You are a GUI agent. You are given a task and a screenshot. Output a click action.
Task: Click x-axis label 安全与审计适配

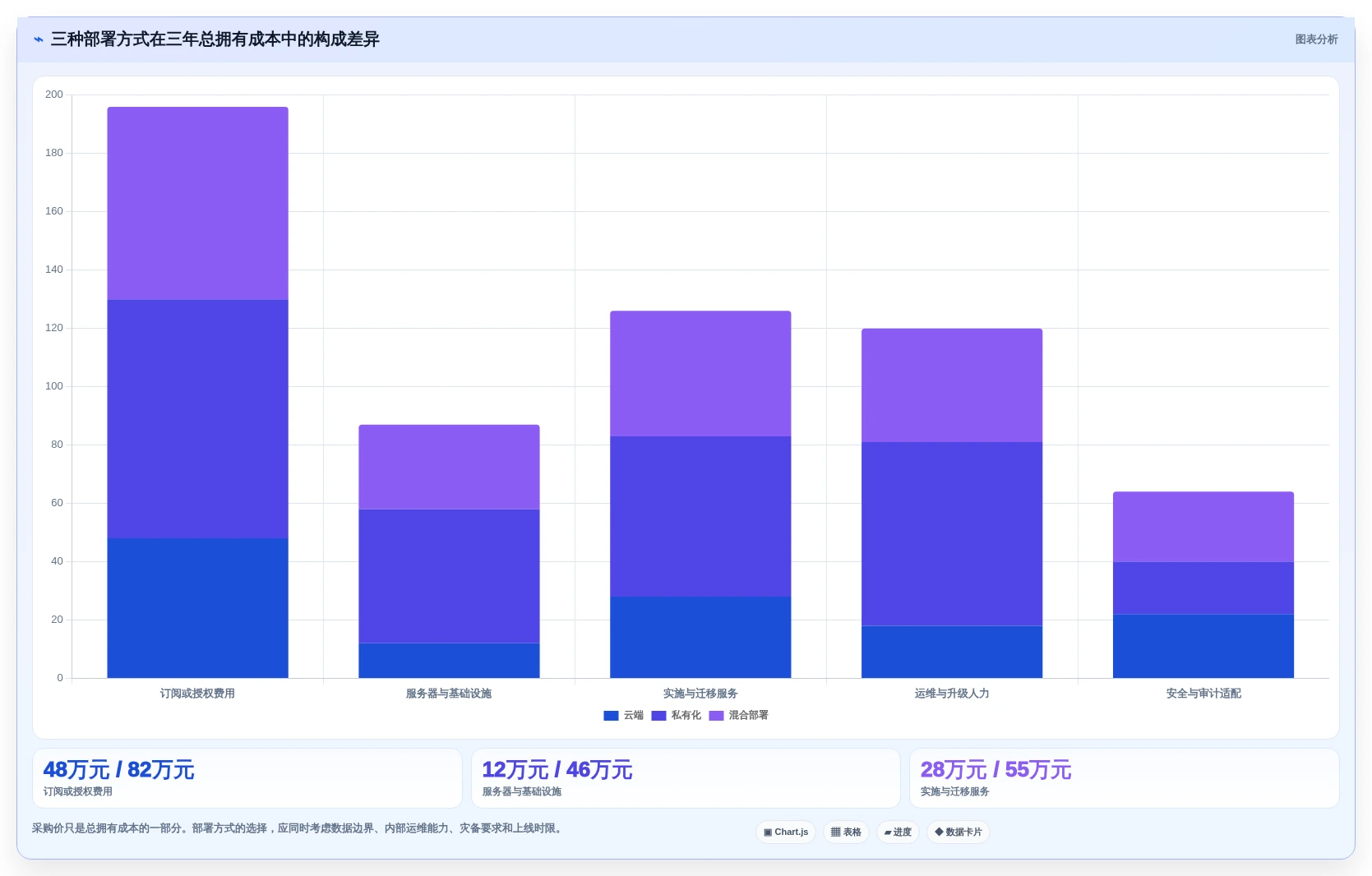pos(1203,694)
